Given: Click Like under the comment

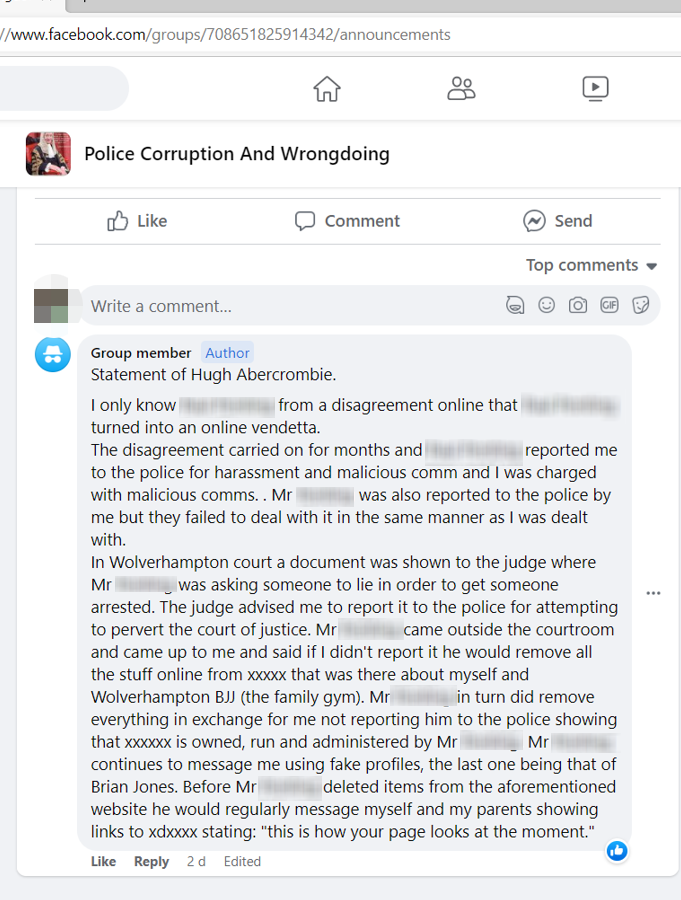Looking at the screenshot, I should coord(103,862).
